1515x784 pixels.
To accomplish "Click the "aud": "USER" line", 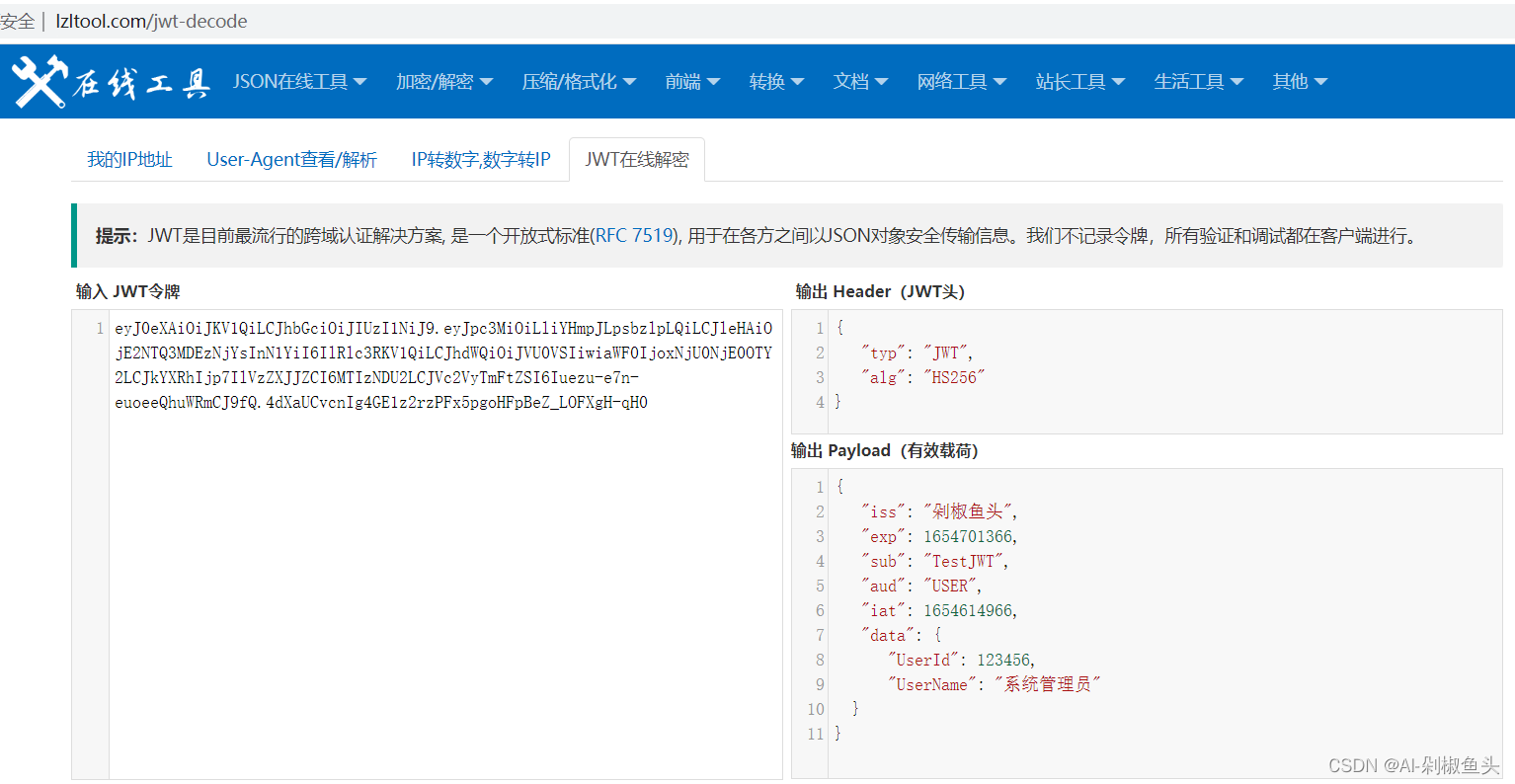I will [x=921, y=586].
